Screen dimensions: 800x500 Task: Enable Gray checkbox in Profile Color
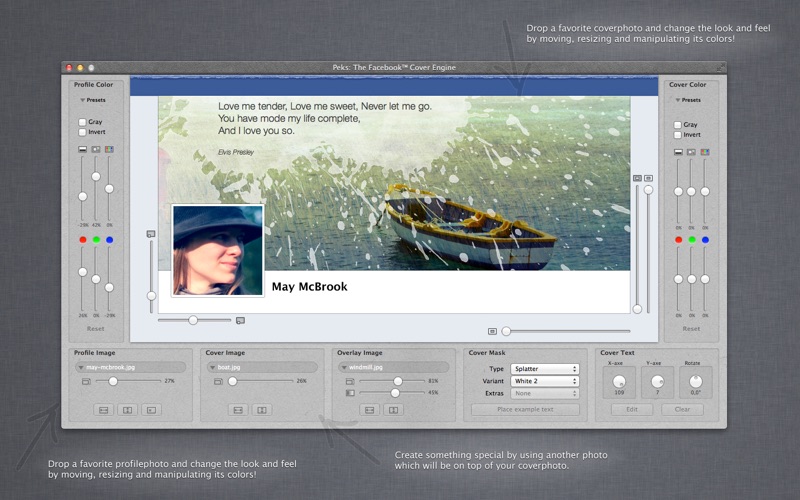click(x=83, y=122)
